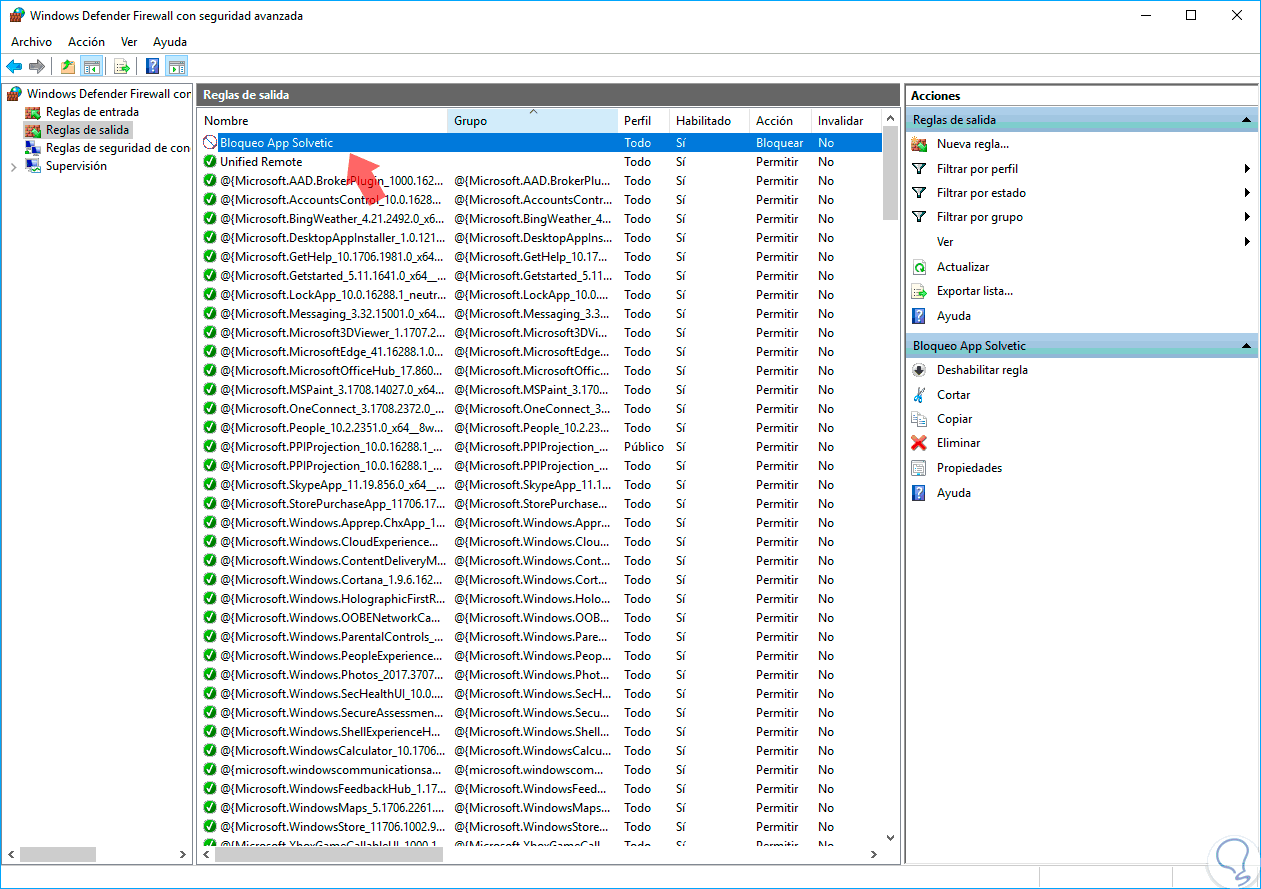
Task: Sort by the Invalidar column header
Action: pos(846,120)
